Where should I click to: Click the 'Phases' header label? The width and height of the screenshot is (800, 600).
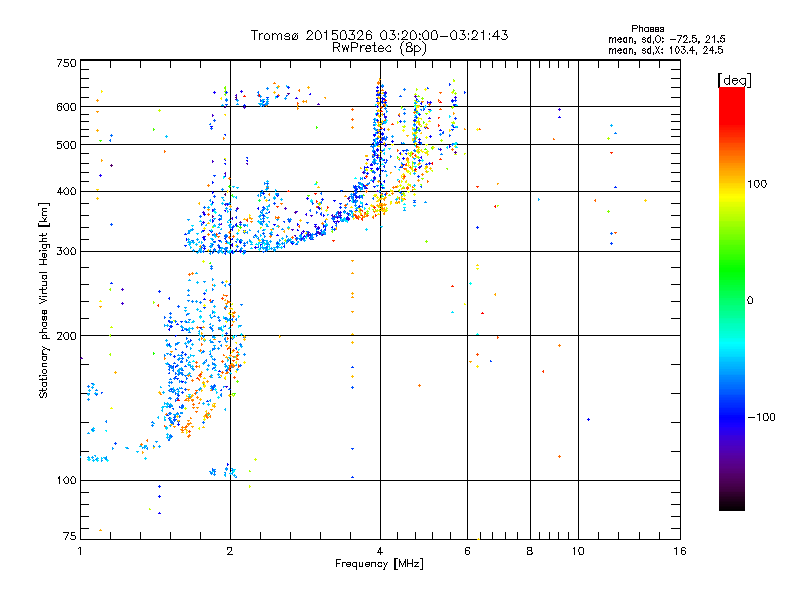click(647, 29)
